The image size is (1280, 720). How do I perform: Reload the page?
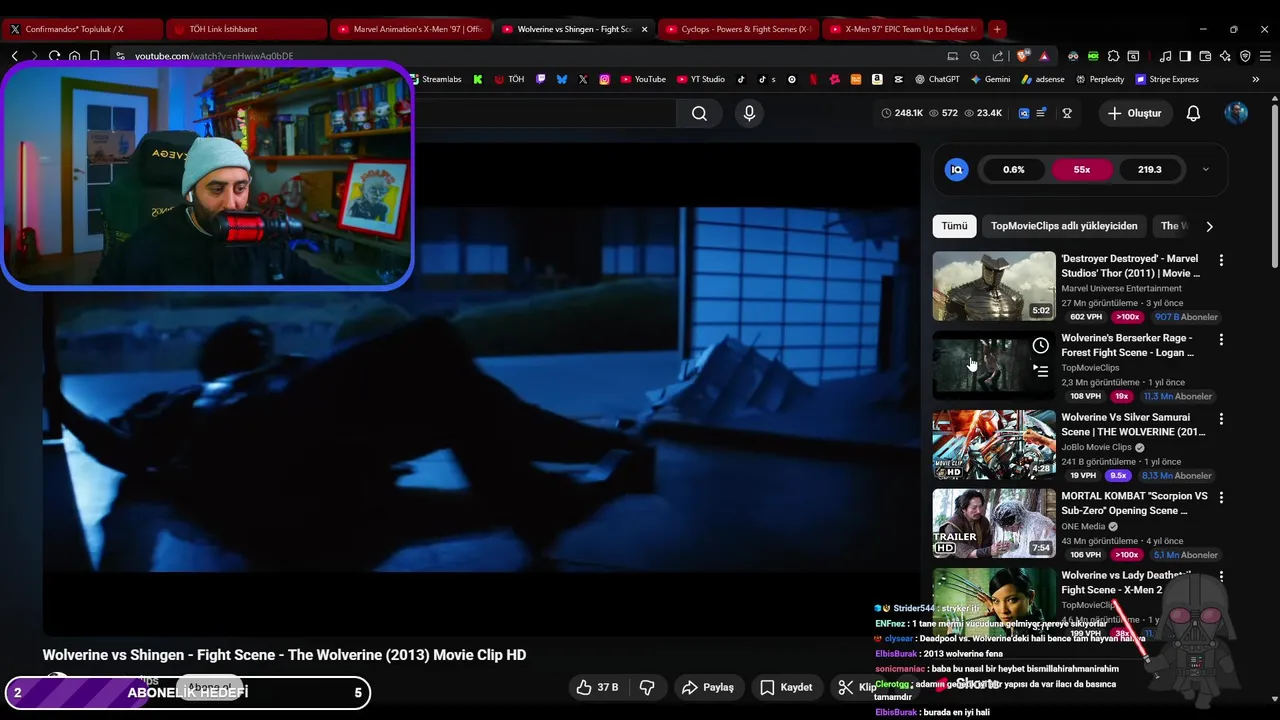54,56
